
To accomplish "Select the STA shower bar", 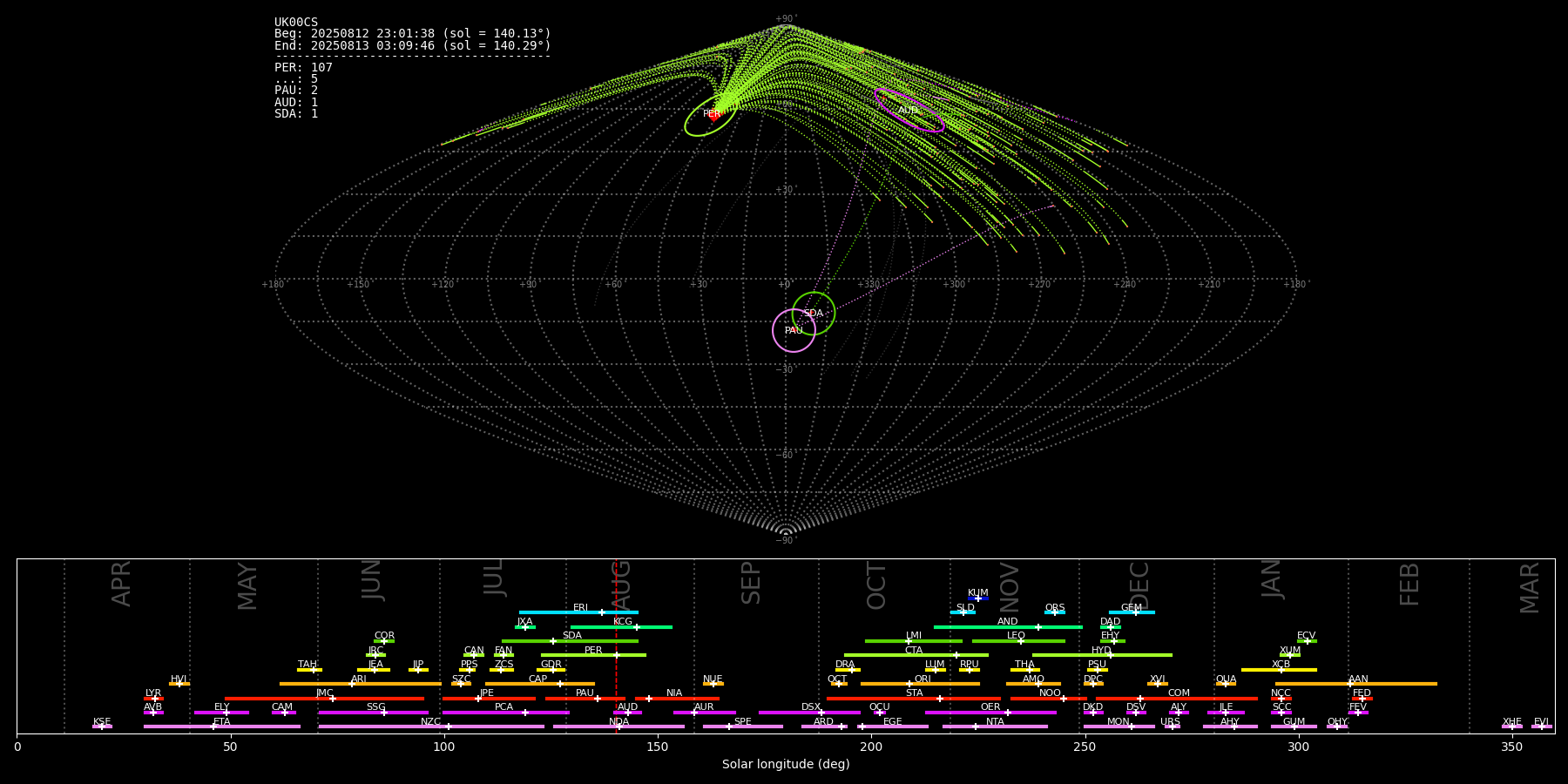I will tap(914, 699).
